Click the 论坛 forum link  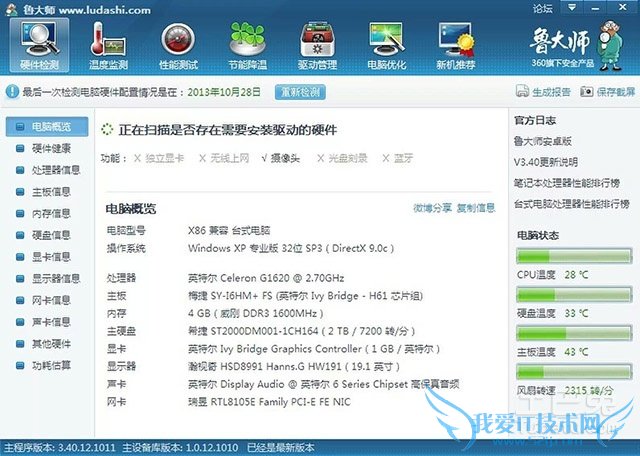(543, 8)
